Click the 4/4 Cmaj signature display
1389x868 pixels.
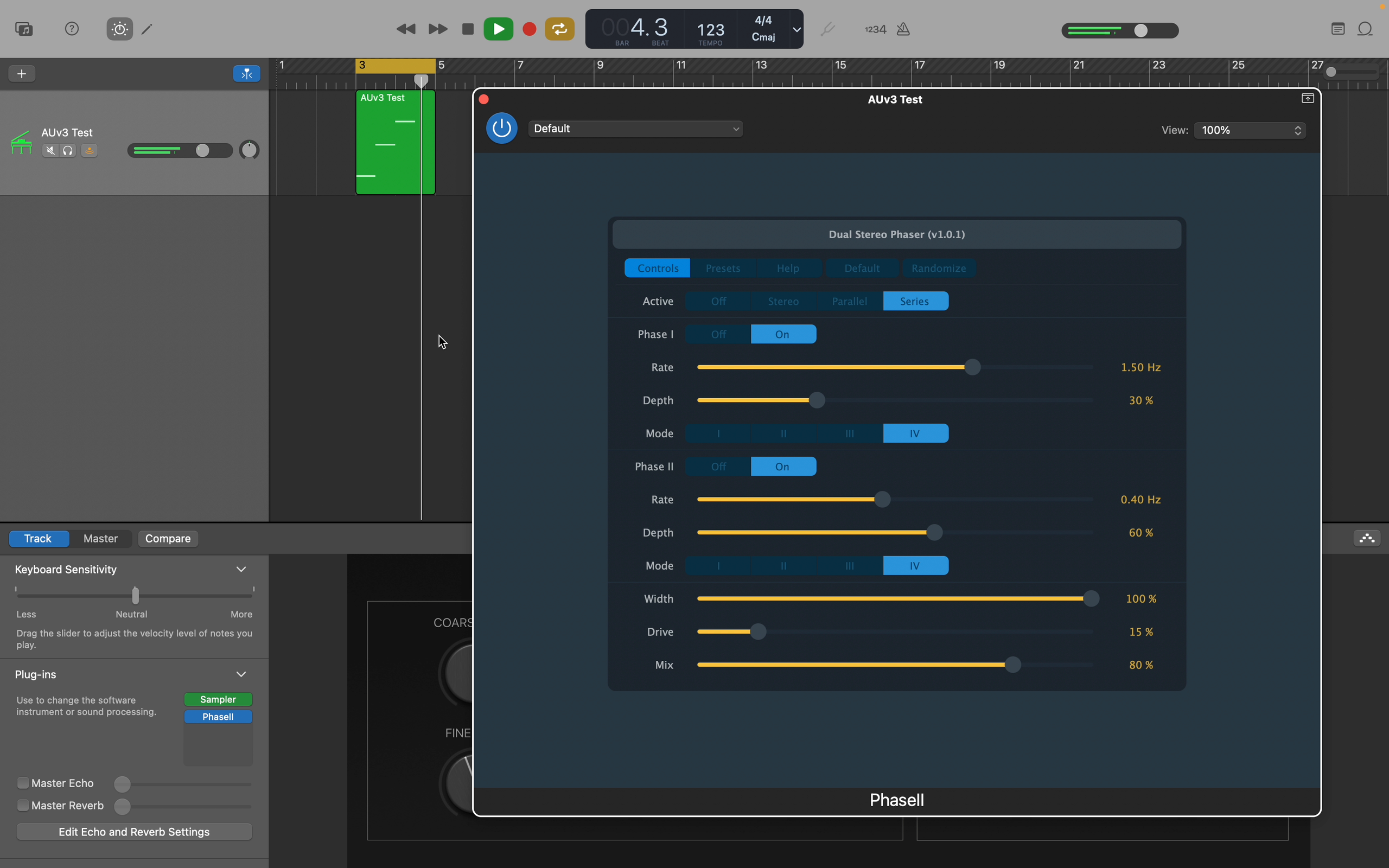click(763, 29)
